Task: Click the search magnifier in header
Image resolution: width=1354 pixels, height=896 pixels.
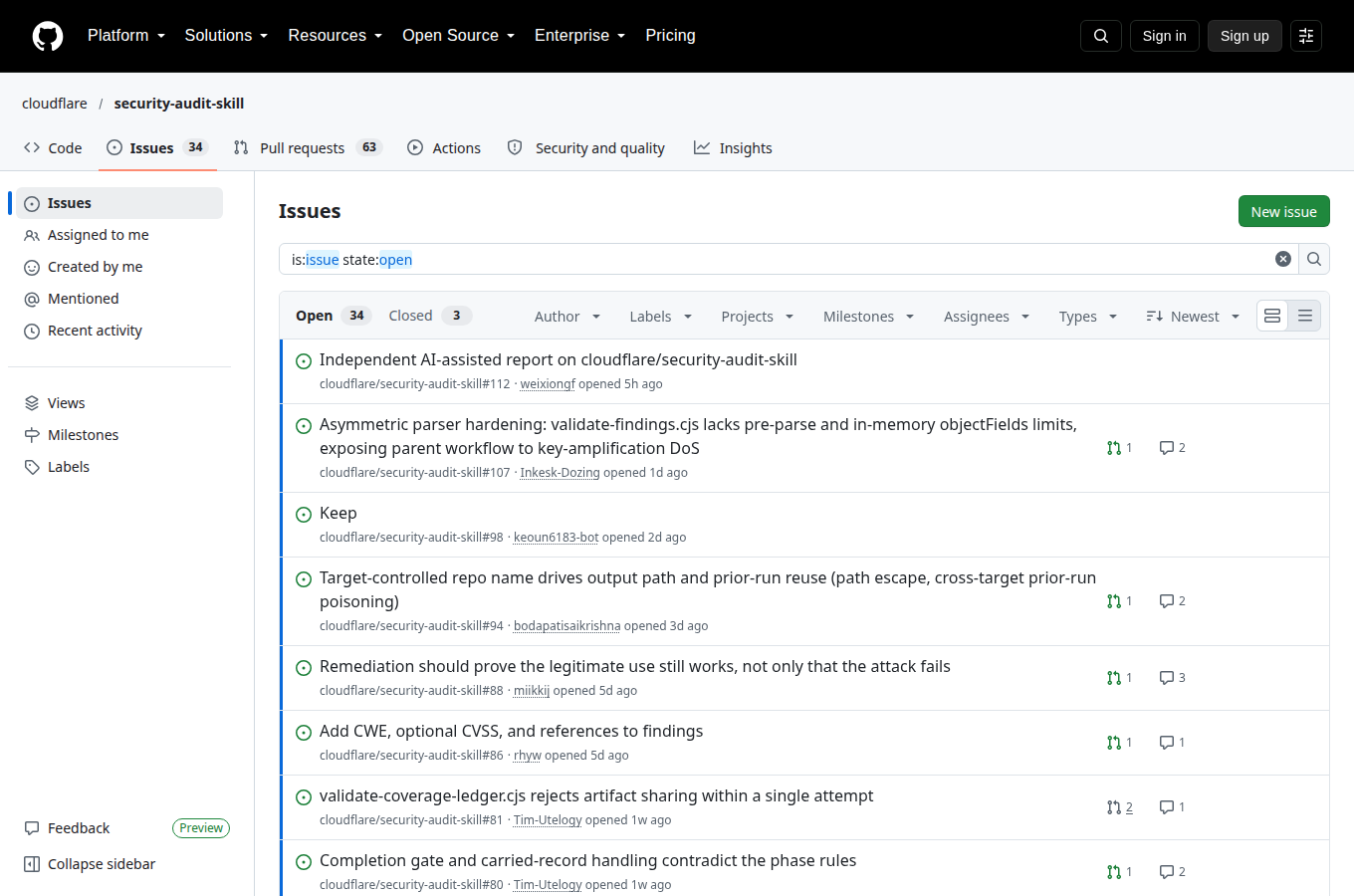Action: pos(1101,36)
